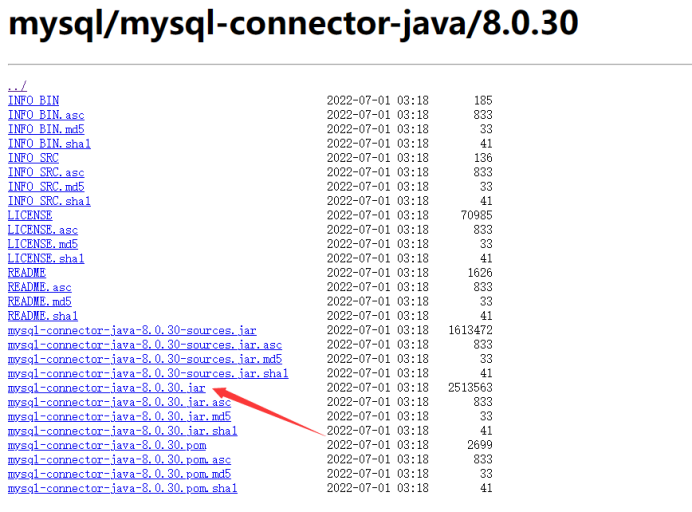Open the INFO_SRC.asc link
This screenshot has height=512, width=692.
46,173
